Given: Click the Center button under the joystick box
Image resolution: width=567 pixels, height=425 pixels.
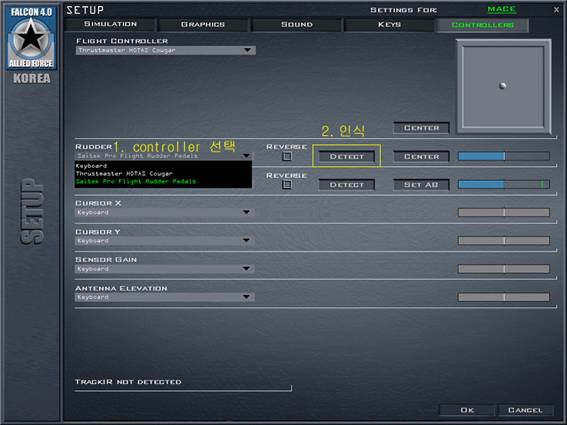Looking at the screenshot, I should point(421,128).
